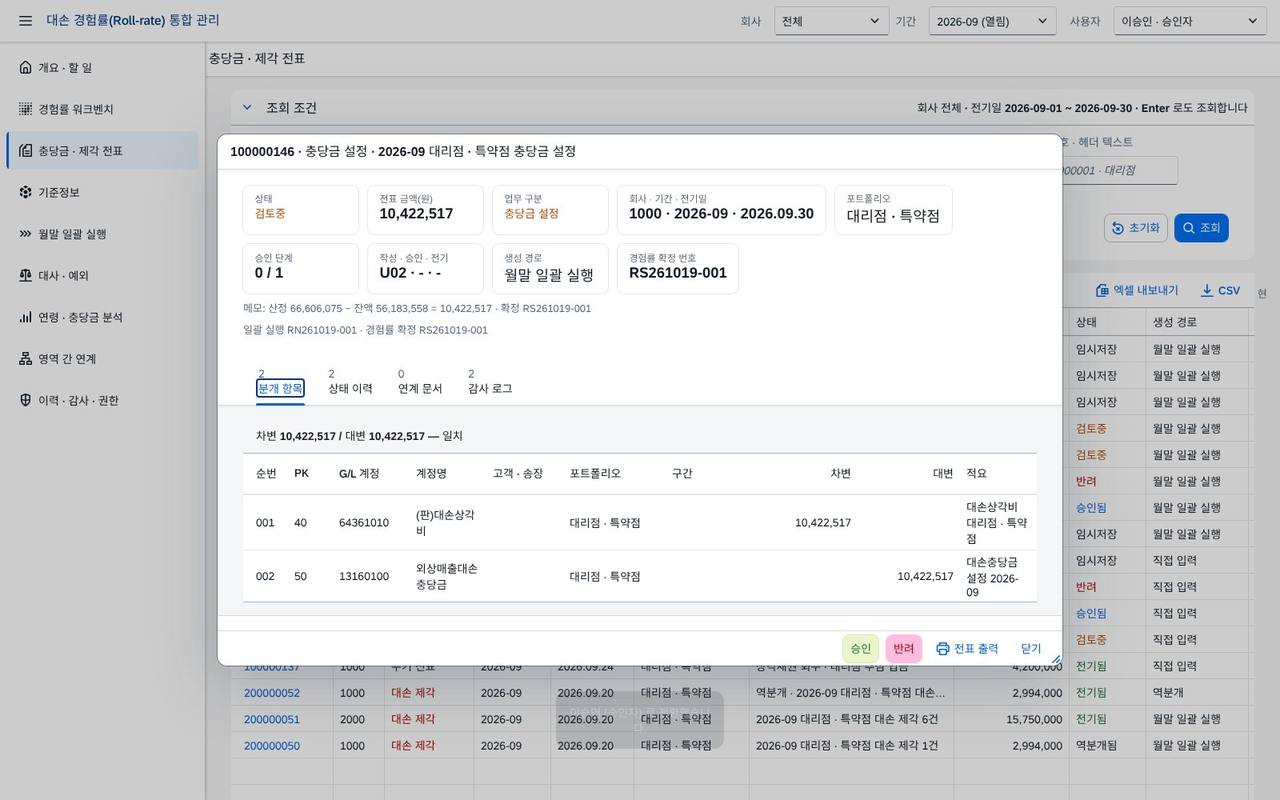
Task: Open the 대사 · 예외 scale icon
Action: (x=26, y=276)
